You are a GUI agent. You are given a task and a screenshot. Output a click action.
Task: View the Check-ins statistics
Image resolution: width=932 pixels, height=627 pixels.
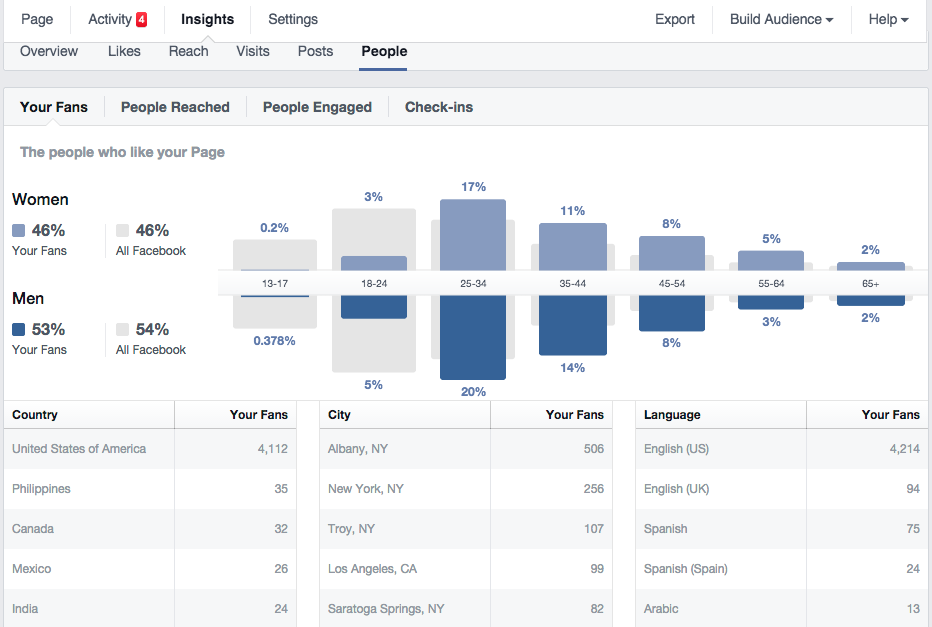(438, 106)
